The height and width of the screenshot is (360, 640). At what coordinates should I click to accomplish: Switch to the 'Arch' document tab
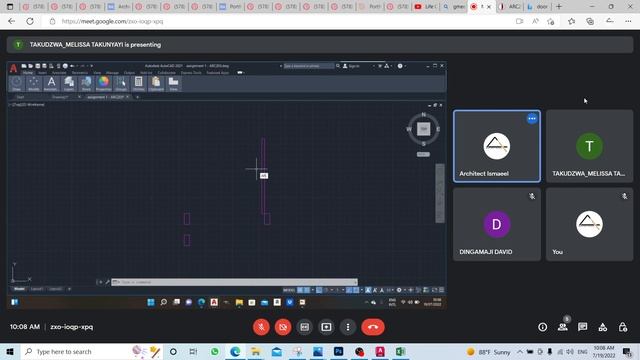pyautogui.click(x=118, y=7)
